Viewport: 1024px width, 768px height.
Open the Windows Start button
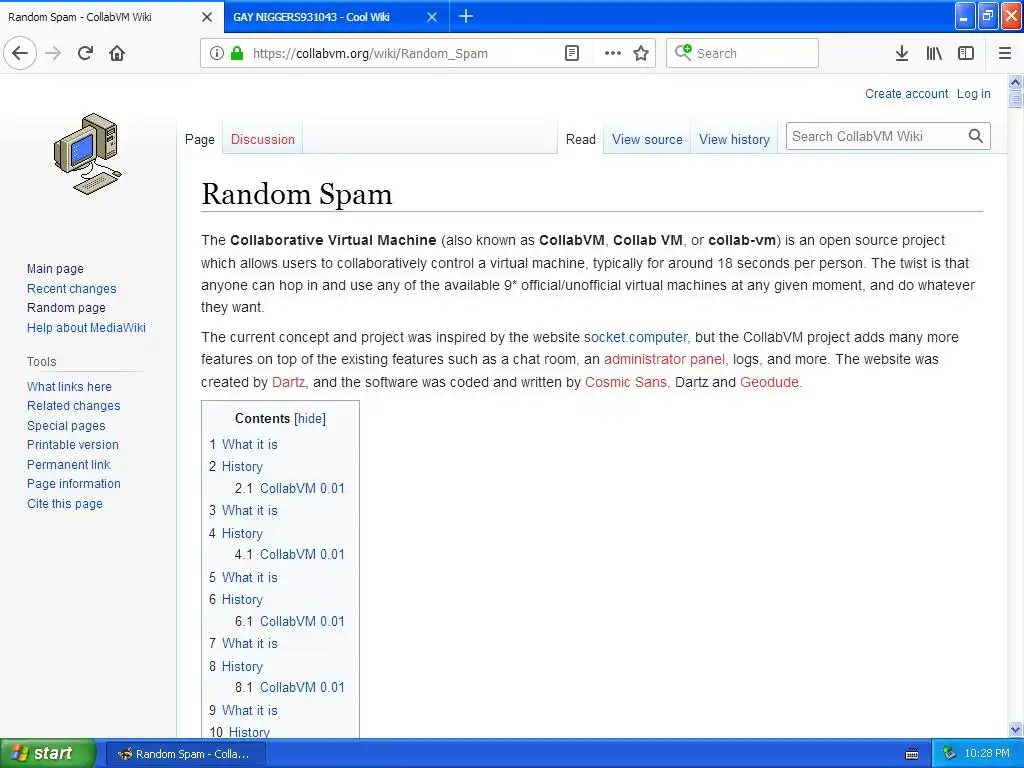tap(47, 753)
